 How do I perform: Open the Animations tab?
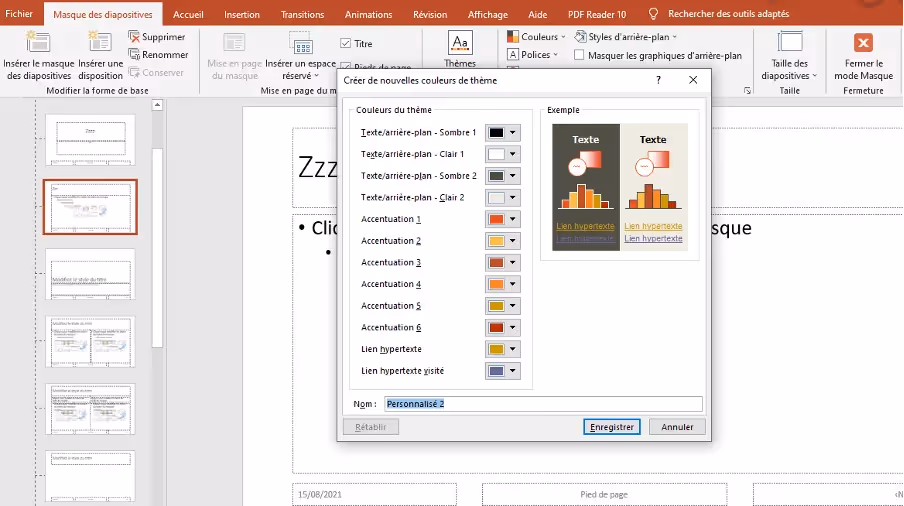[x=368, y=14]
